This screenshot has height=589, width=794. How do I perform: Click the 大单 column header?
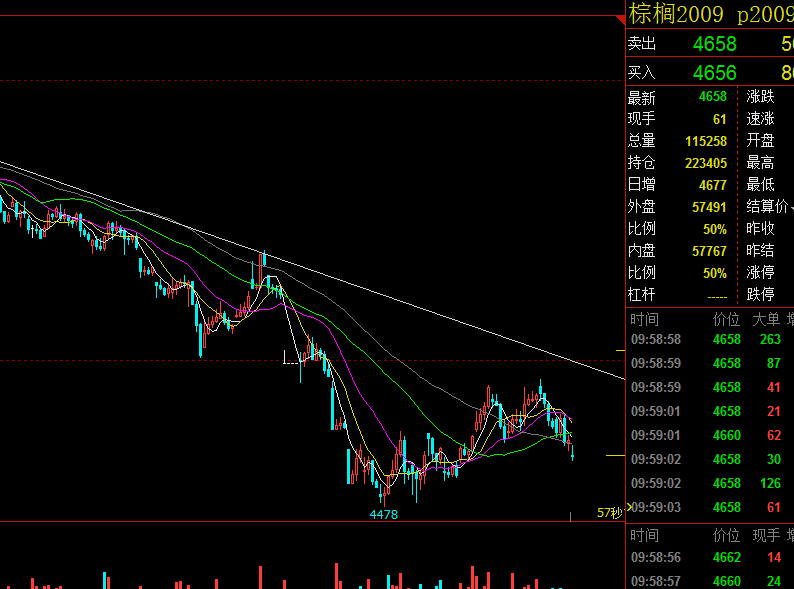[x=766, y=320]
